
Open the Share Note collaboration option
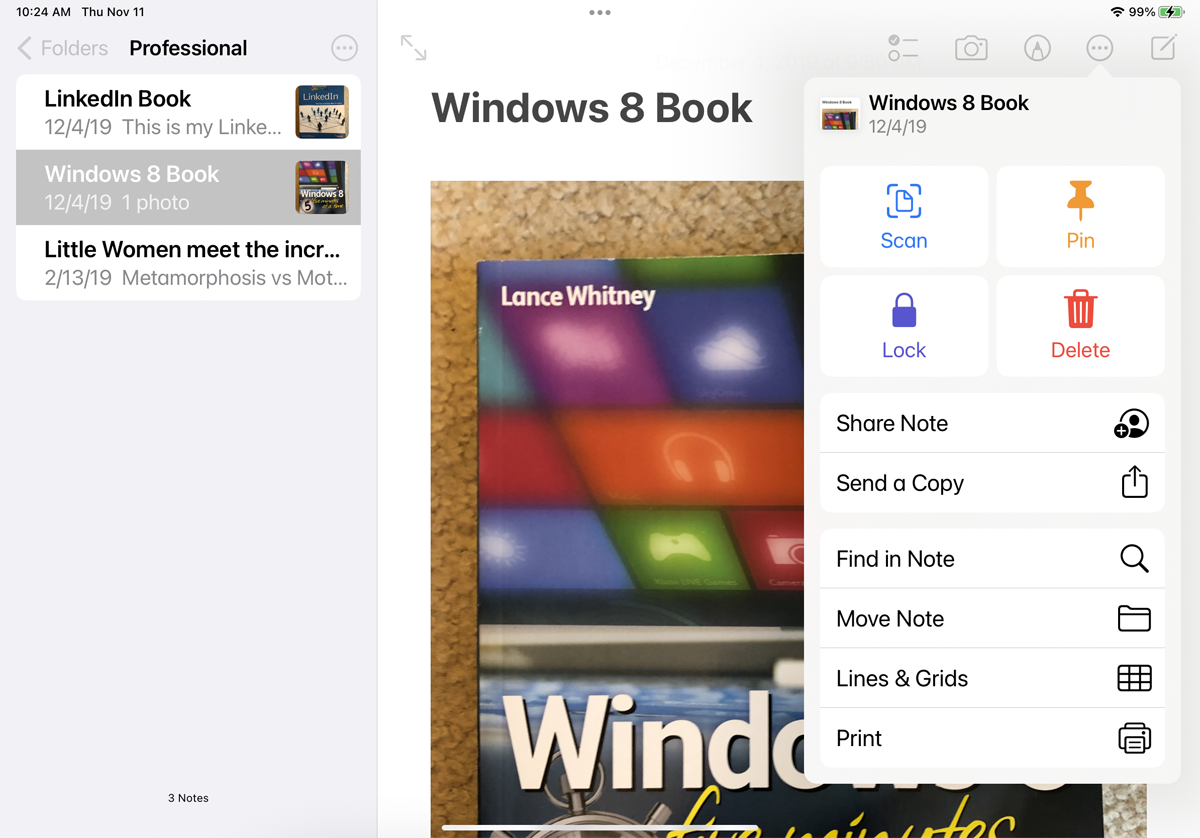tap(992, 423)
